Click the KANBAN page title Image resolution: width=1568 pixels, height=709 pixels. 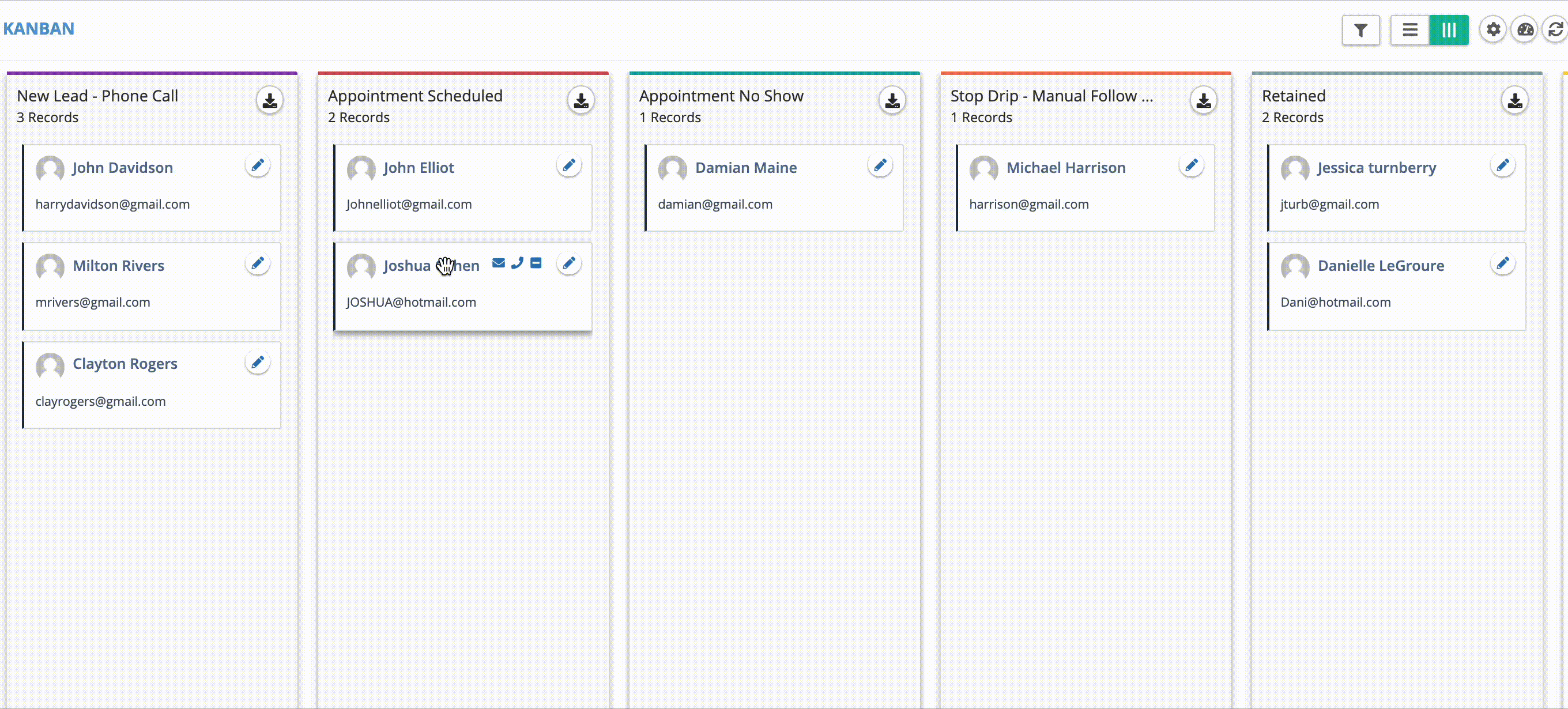coord(39,29)
